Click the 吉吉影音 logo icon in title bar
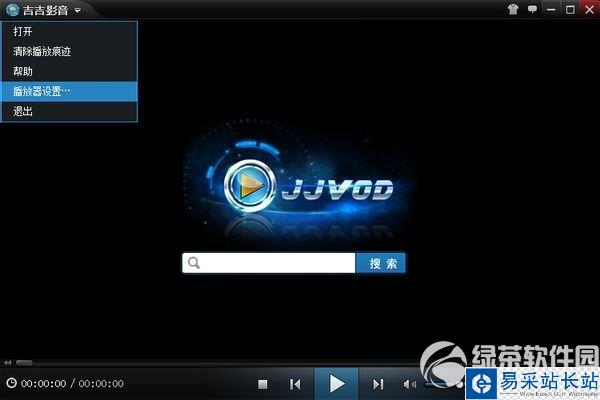Image resolution: width=600 pixels, height=400 pixels. click(x=12, y=10)
